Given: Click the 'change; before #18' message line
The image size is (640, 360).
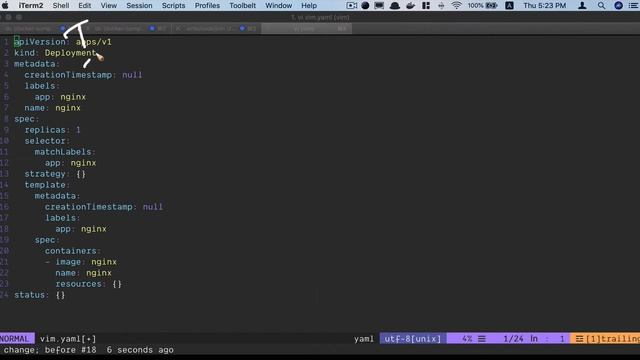Looking at the screenshot, I should click(x=89, y=350).
